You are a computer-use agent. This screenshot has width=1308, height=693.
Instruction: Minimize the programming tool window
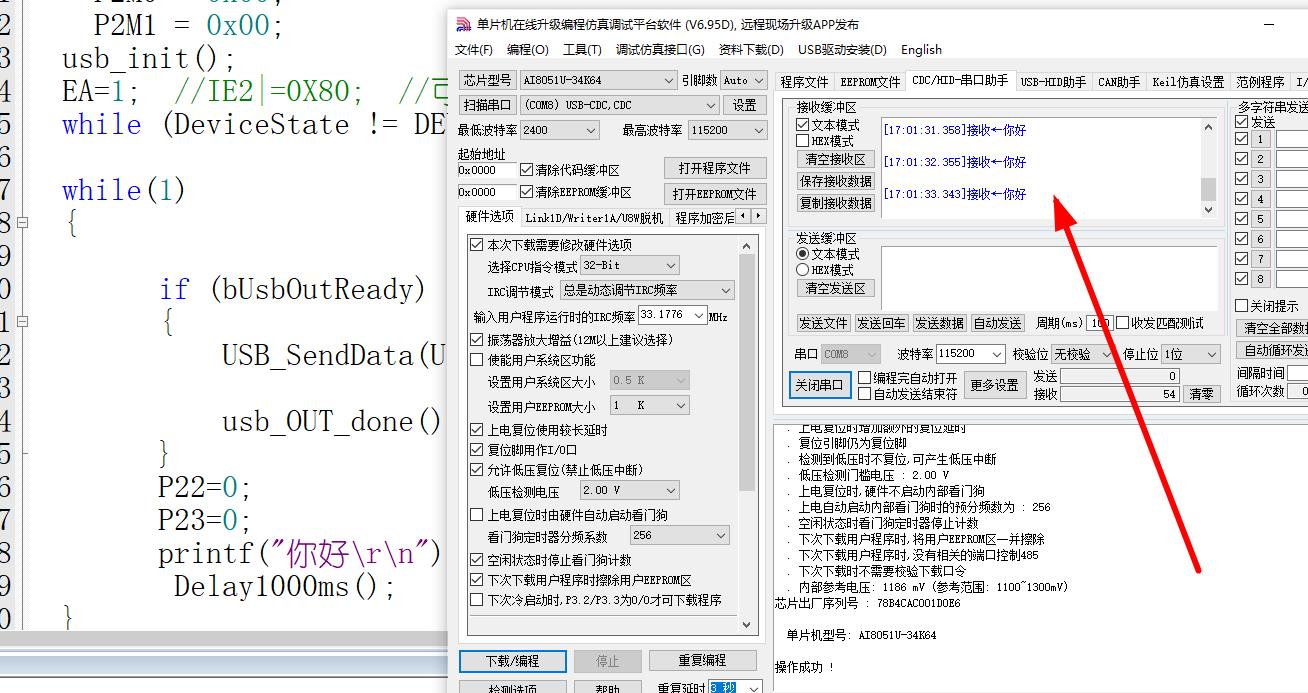(1270, 24)
